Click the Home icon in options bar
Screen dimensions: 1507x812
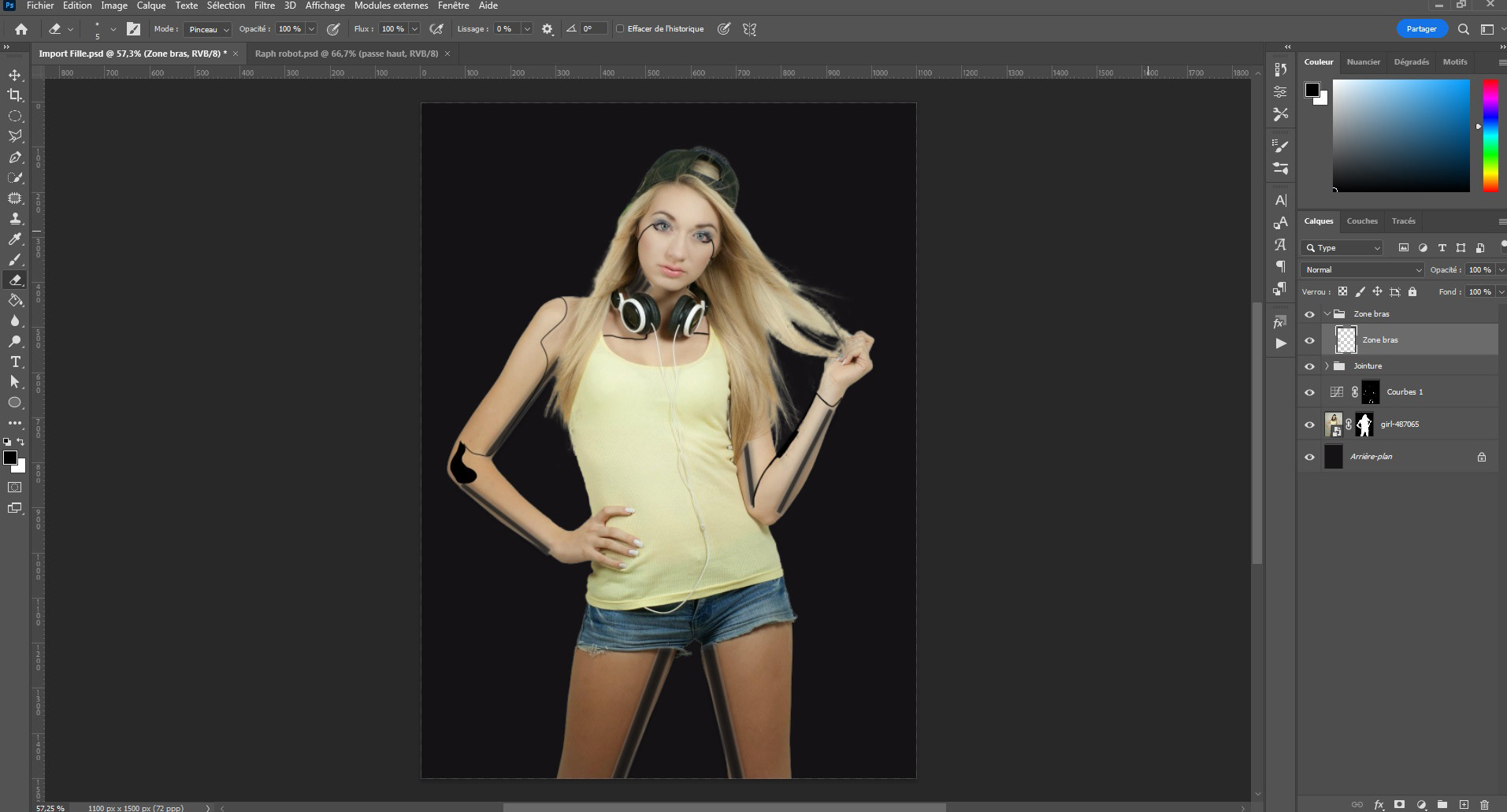[21, 29]
